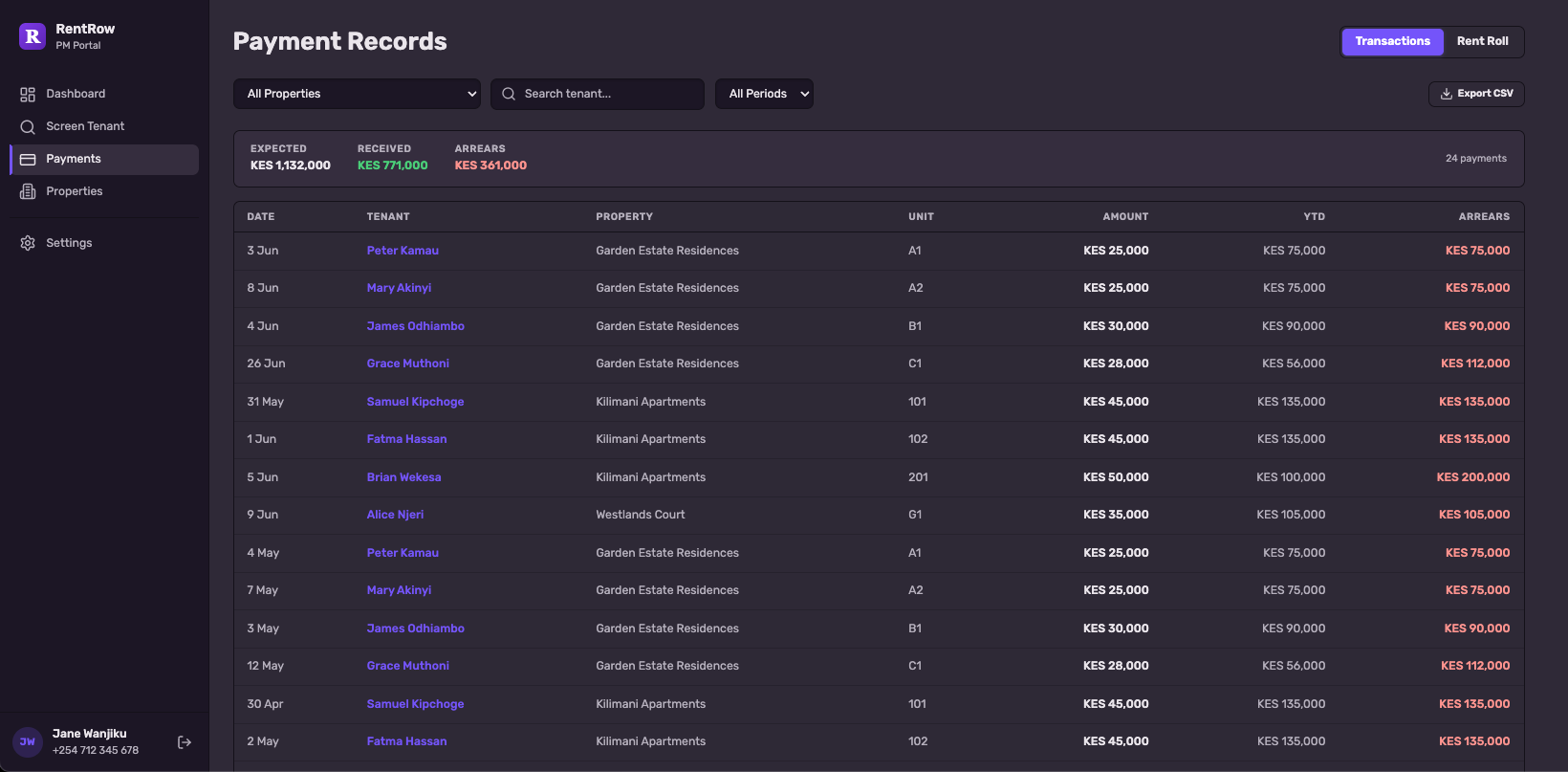The width and height of the screenshot is (1568, 772).
Task: Focus the Search tenant input field
Action: click(x=598, y=94)
